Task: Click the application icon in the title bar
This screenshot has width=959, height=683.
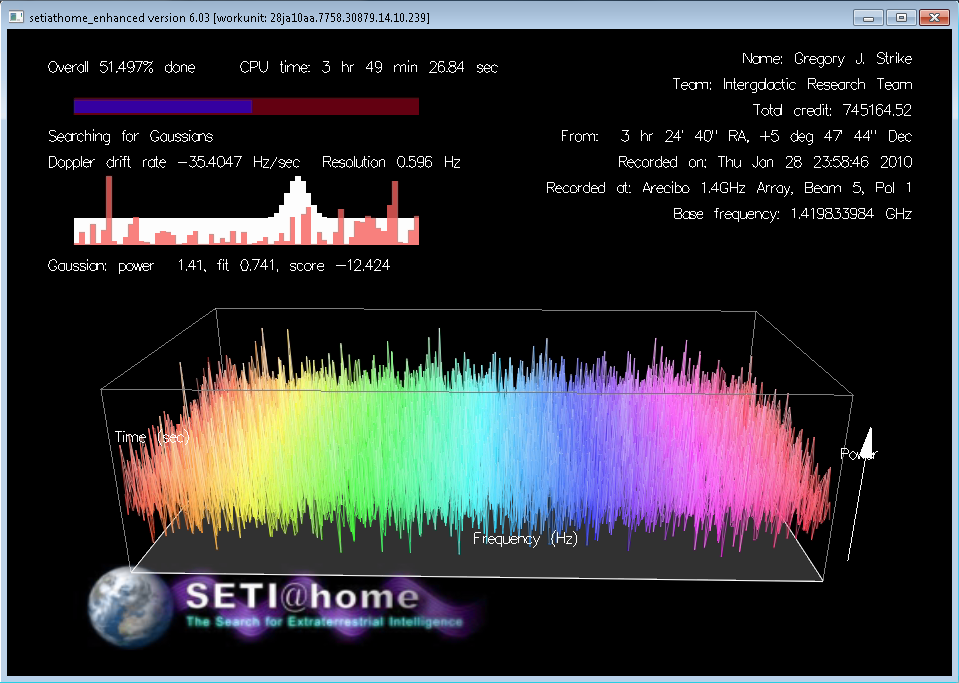Action: 15,17
